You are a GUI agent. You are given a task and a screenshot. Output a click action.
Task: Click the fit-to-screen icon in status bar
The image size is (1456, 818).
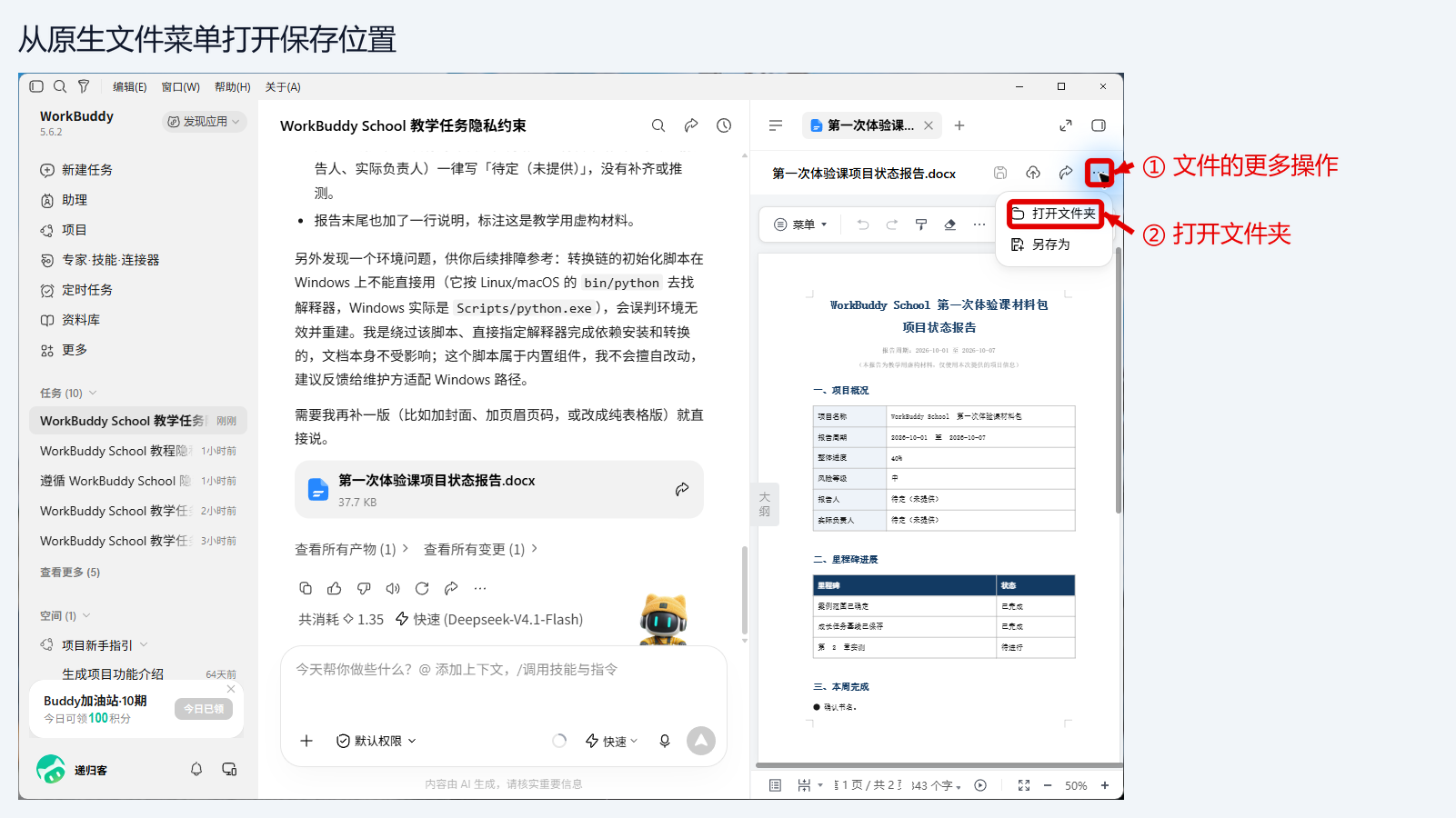click(1024, 785)
